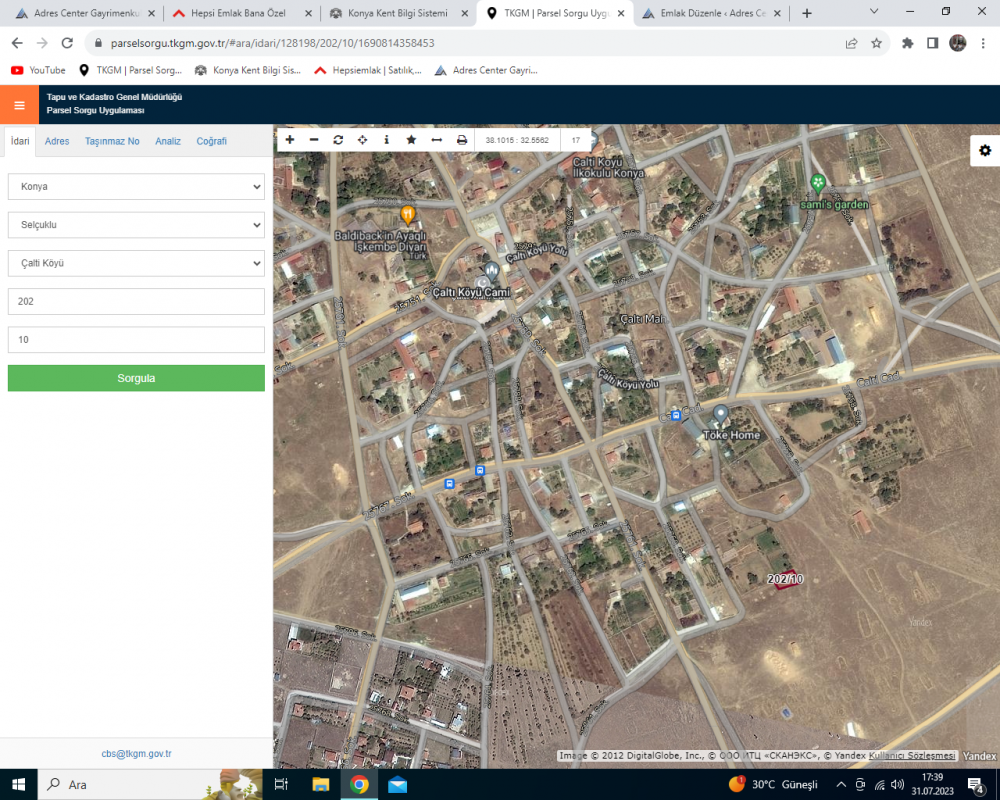Click the Baldibackin restaurant map marker
This screenshot has height=800, width=1000.
pos(408,214)
